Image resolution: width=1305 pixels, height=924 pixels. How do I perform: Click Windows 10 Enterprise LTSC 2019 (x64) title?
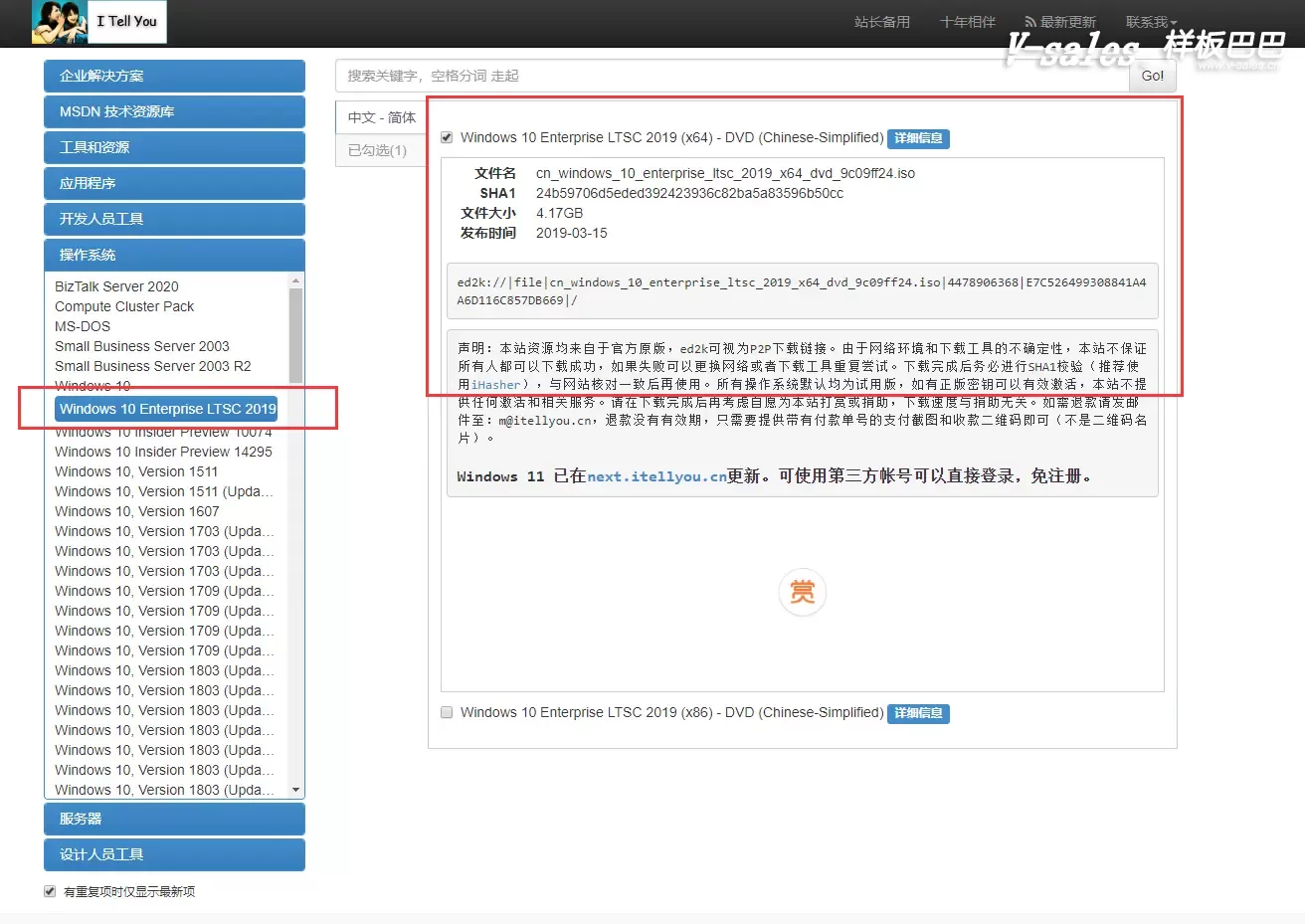point(671,137)
